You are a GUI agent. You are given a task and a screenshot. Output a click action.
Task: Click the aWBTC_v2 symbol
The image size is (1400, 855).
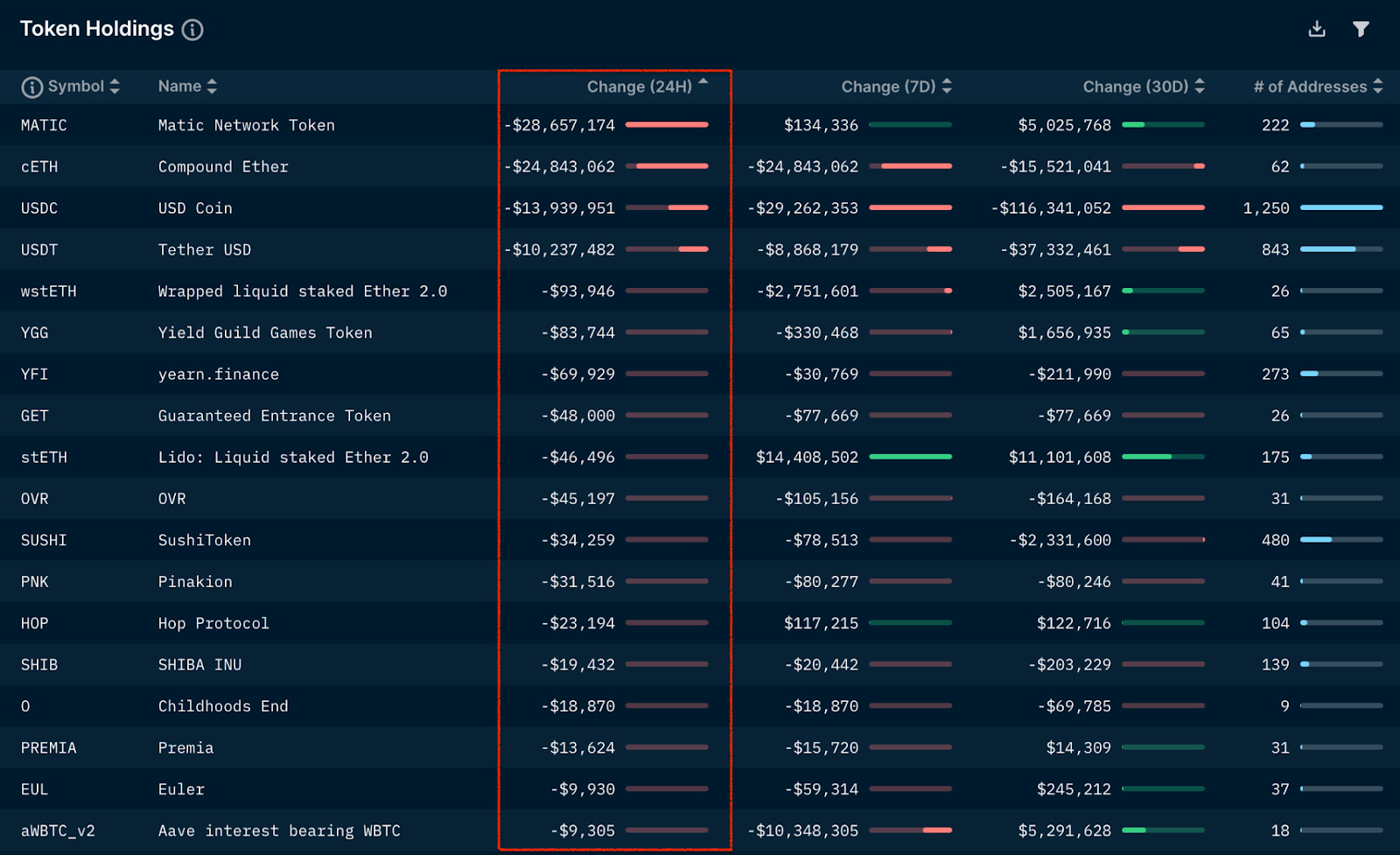point(58,831)
